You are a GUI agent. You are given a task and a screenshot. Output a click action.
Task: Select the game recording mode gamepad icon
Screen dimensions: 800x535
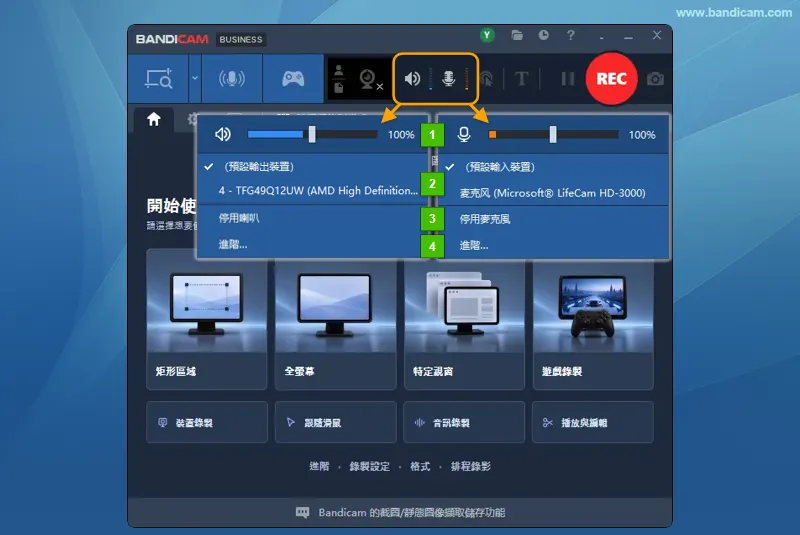tap(293, 79)
